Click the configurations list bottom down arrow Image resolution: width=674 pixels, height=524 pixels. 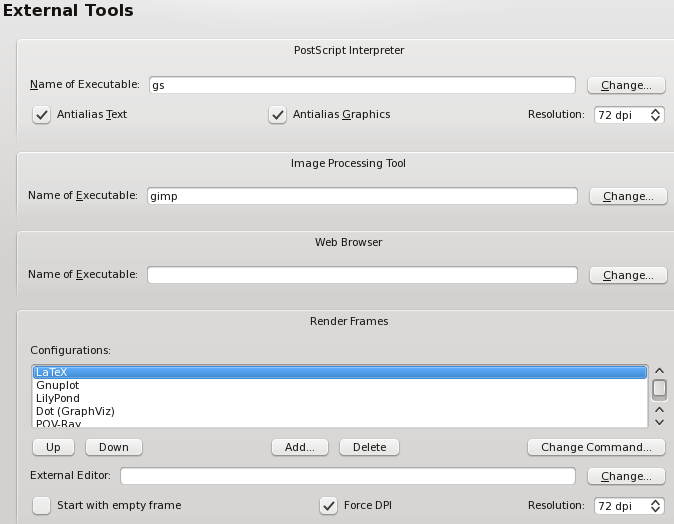point(659,422)
